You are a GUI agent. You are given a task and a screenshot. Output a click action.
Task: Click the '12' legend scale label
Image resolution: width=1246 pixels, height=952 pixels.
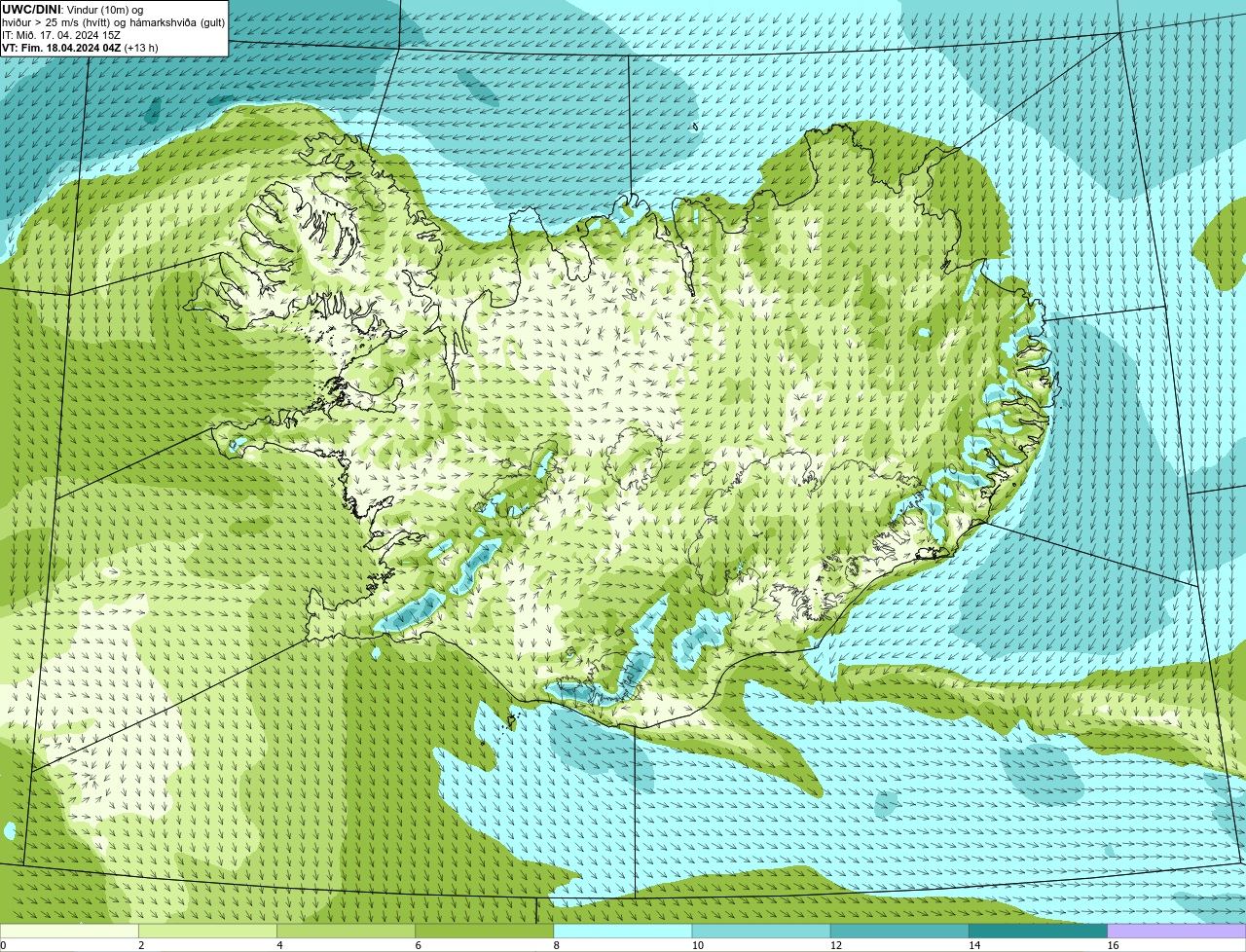[x=835, y=945]
